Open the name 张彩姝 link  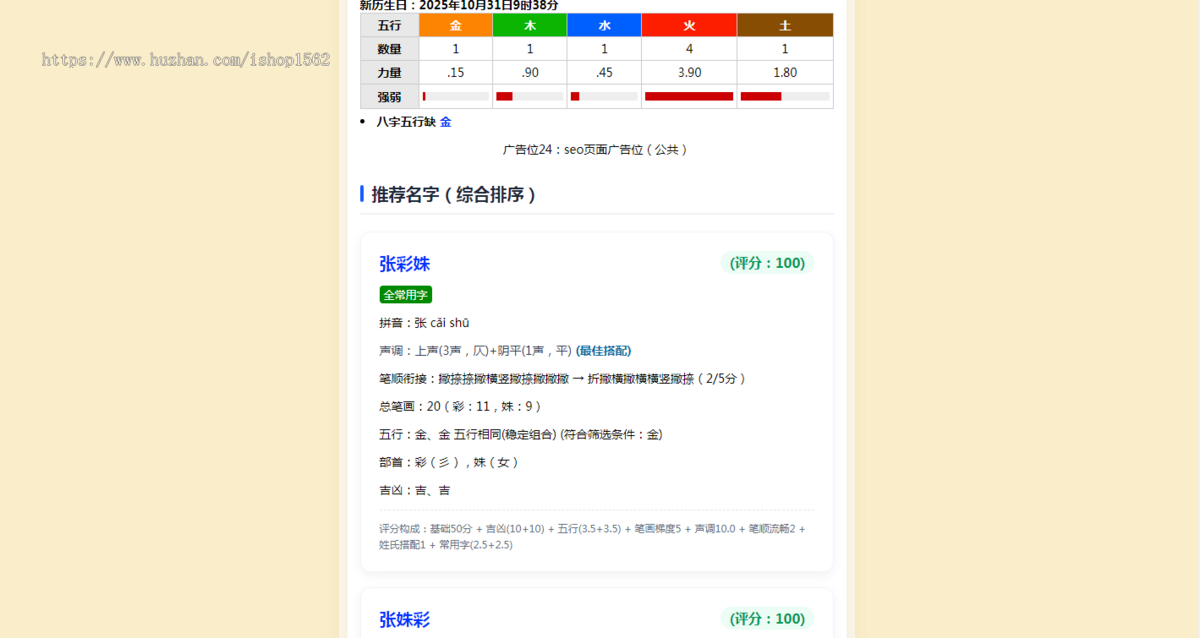point(405,264)
